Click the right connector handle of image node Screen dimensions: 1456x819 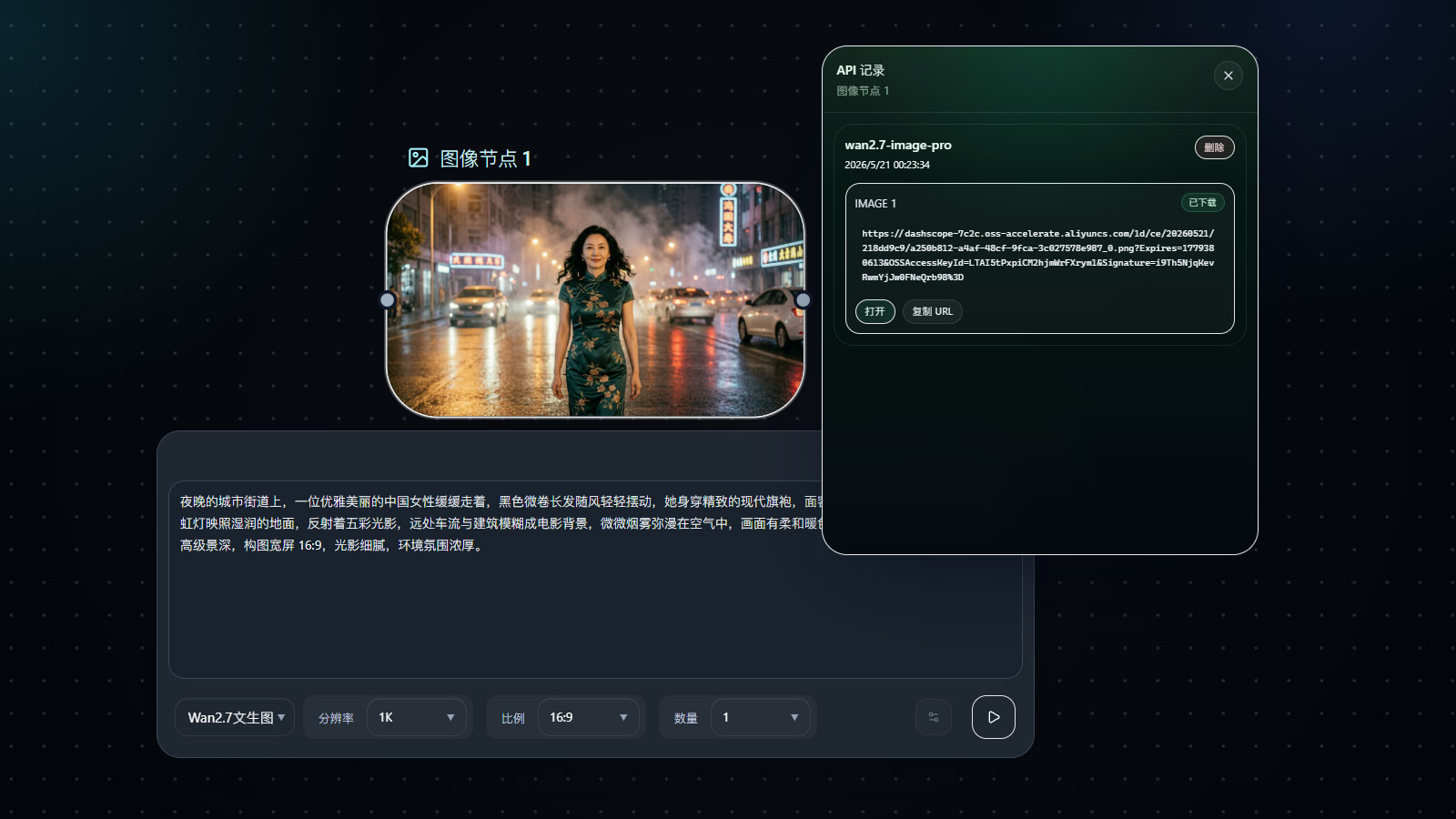pos(803,299)
